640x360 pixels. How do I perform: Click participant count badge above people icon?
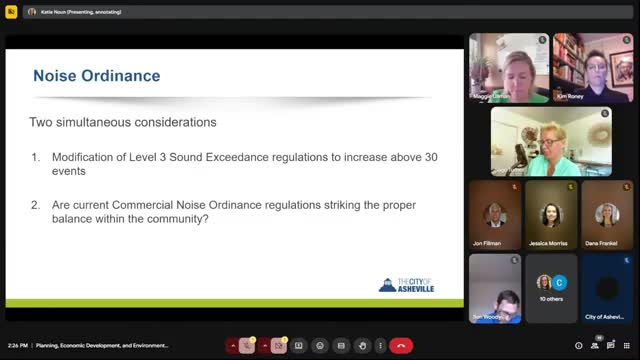(599, 338)
